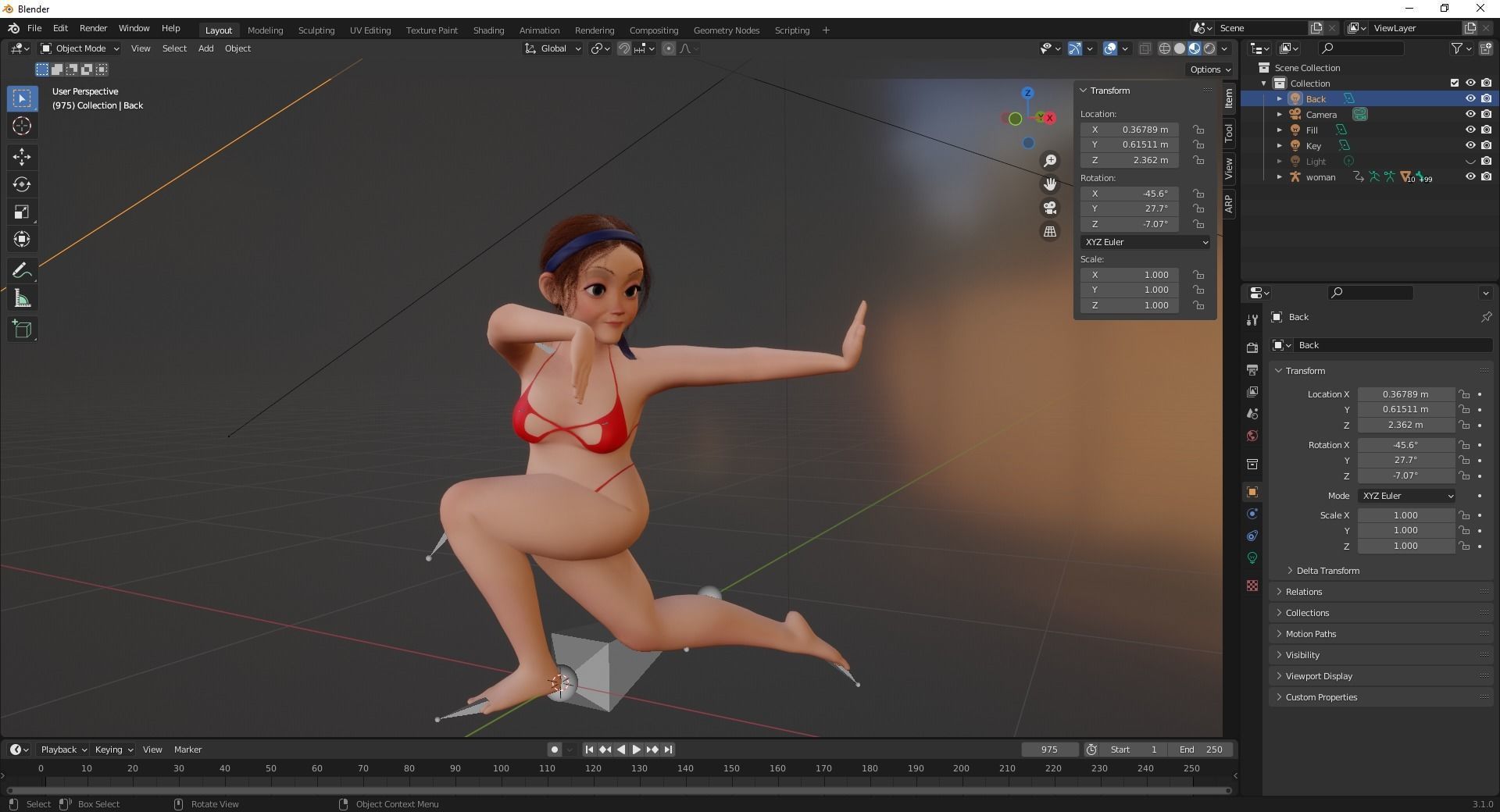Viewport: 1500px width, 812px height.
Task: Open the Render properties tab icon
Action: tap(1252, 347)
